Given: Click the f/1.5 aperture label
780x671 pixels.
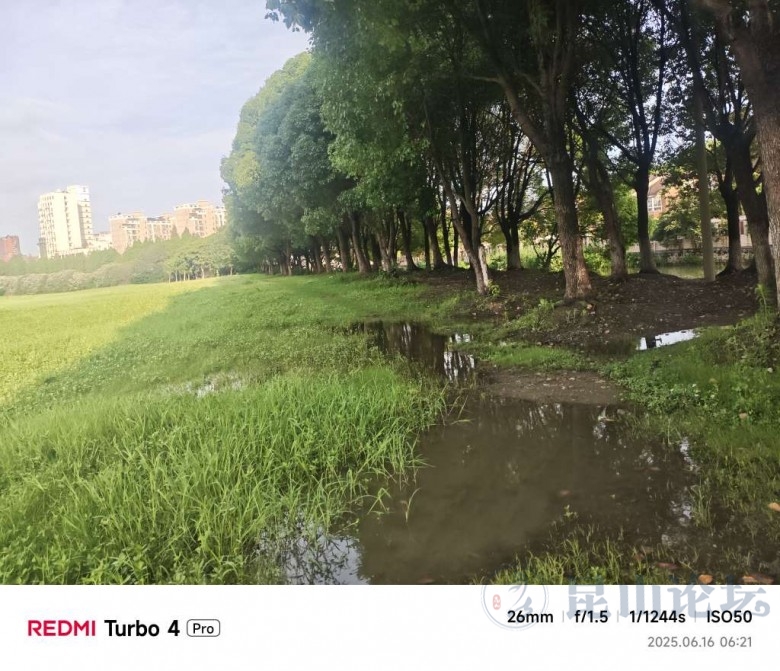Looking at the screenshot, I should click(591, 617).
